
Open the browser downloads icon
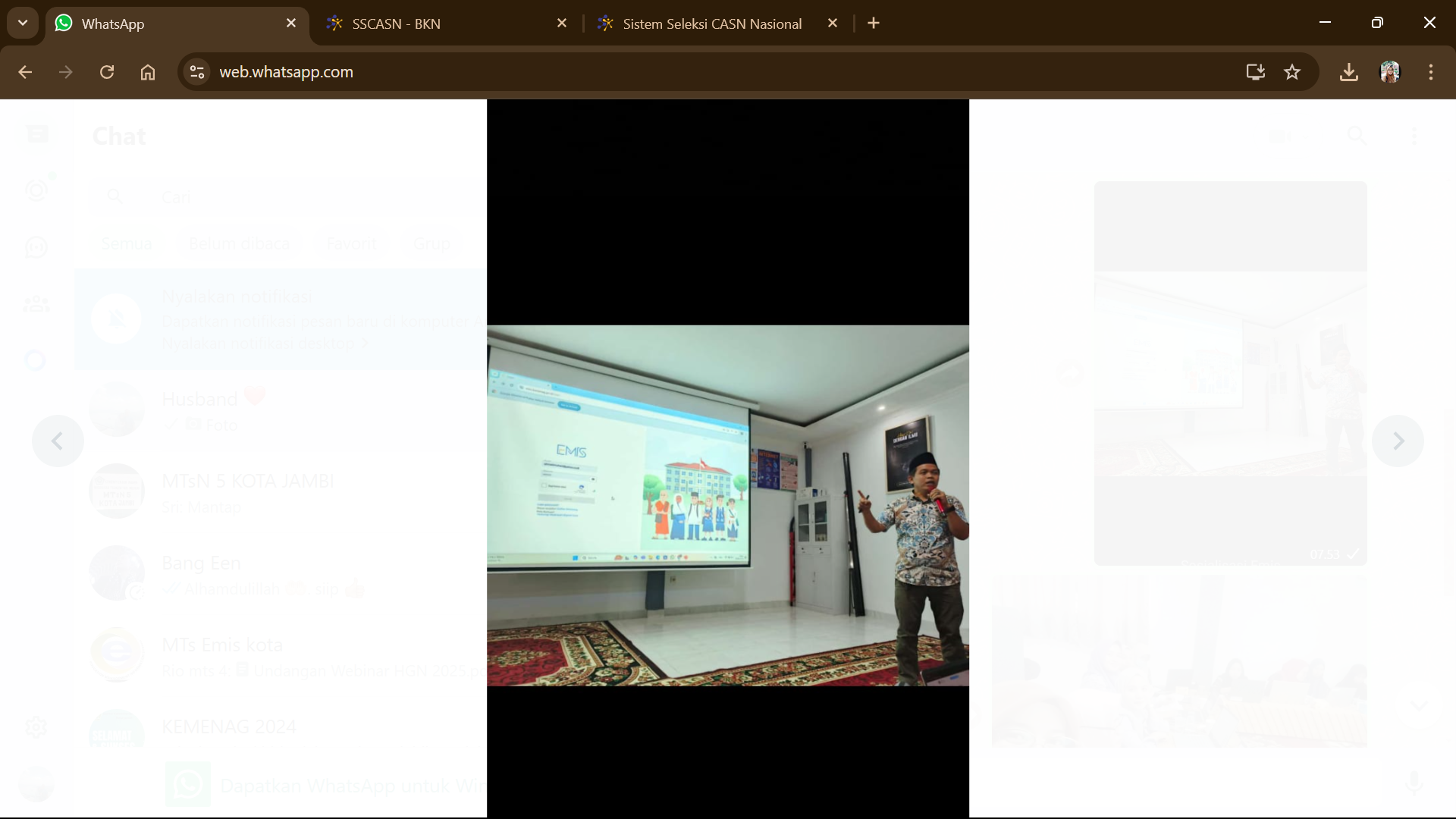tap(1349, 72)
